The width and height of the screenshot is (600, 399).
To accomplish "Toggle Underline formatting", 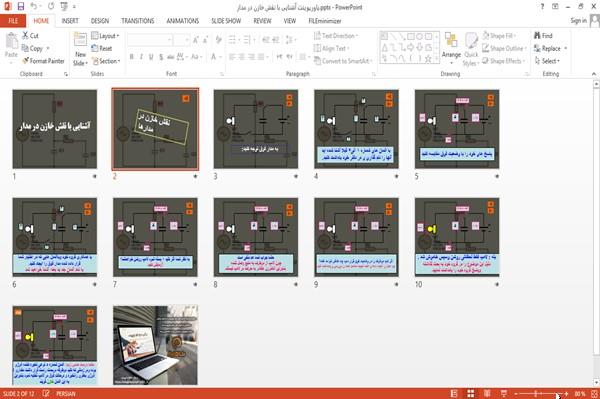I will (151, 57).
